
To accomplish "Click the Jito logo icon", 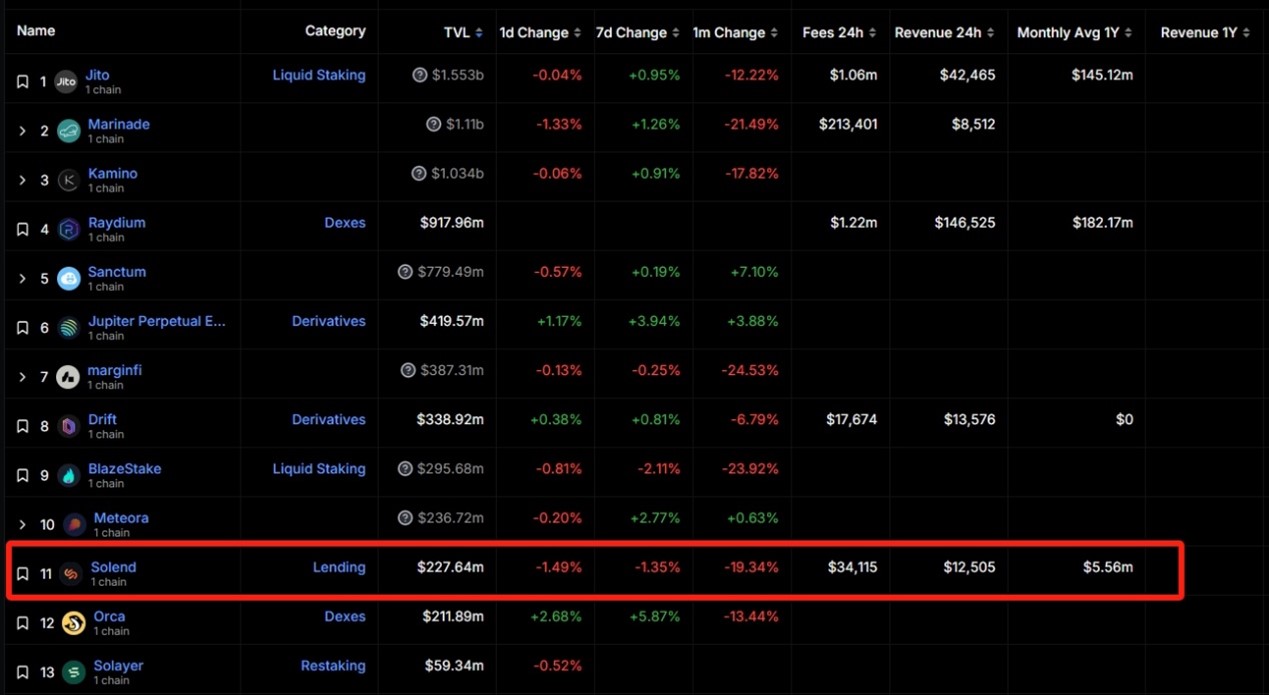I will pos(66,82).
